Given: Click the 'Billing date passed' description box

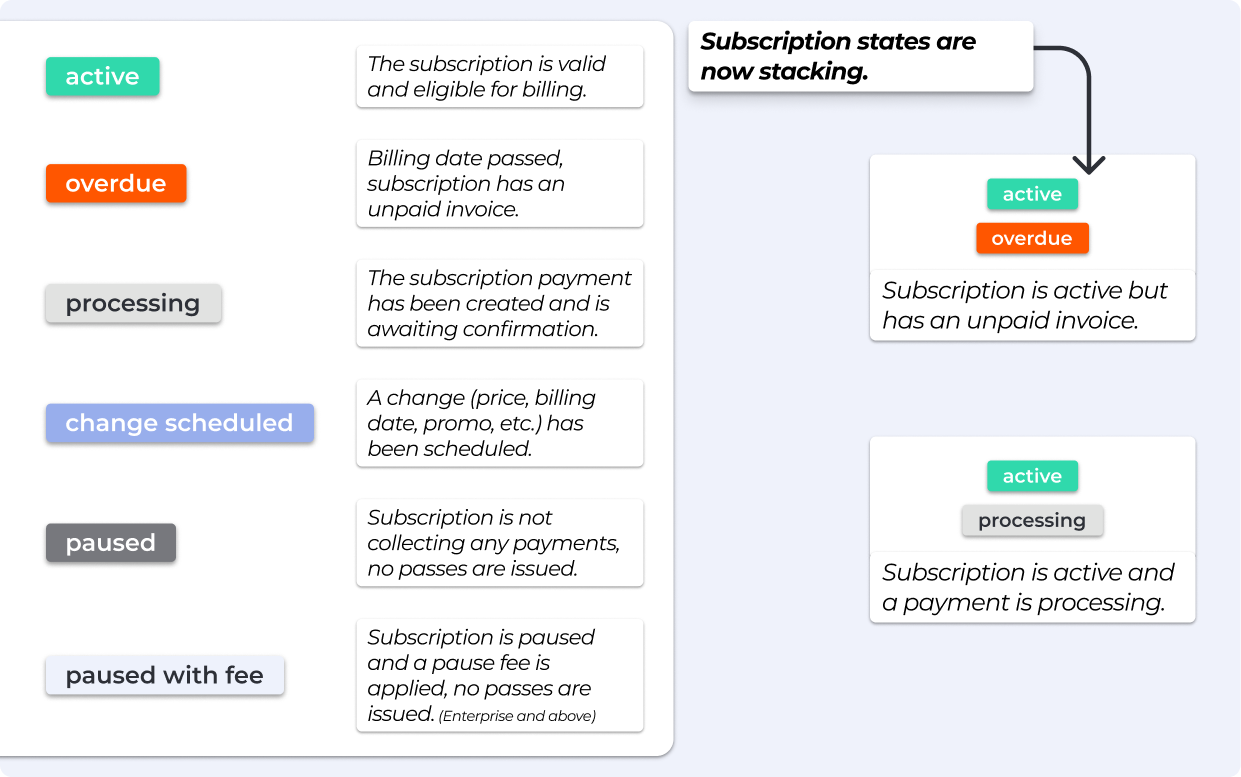Looking at the screenshot, I should (499, 184).
